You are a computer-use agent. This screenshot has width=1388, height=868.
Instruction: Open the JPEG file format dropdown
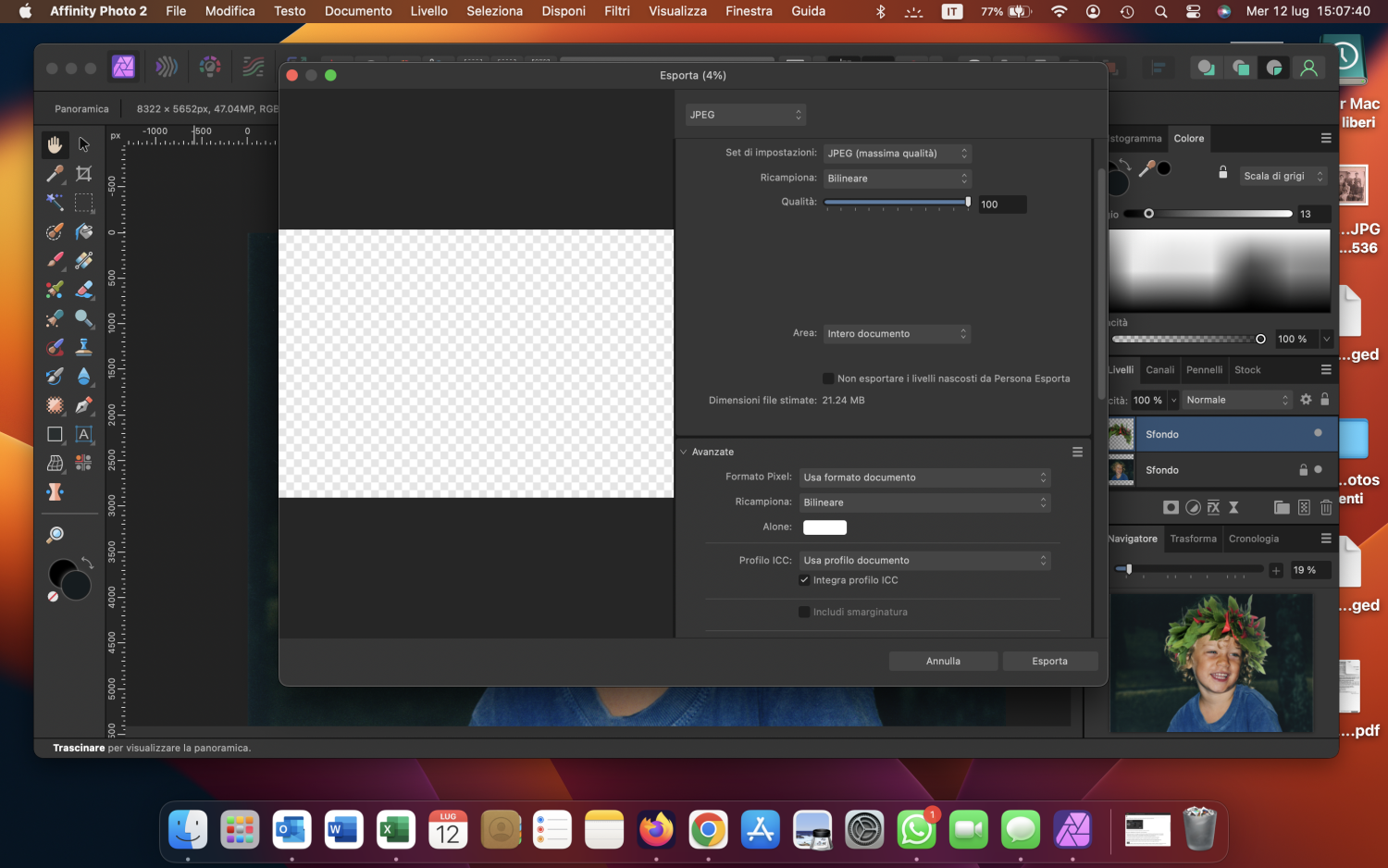[745, 115]
